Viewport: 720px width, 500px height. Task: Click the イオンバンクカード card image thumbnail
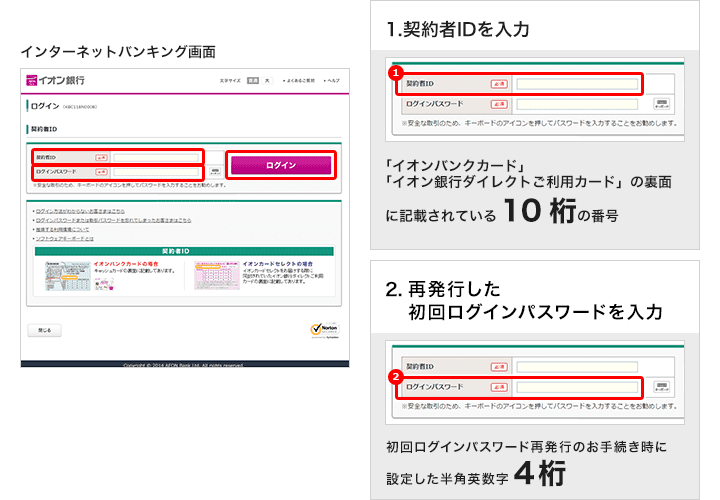68,276
